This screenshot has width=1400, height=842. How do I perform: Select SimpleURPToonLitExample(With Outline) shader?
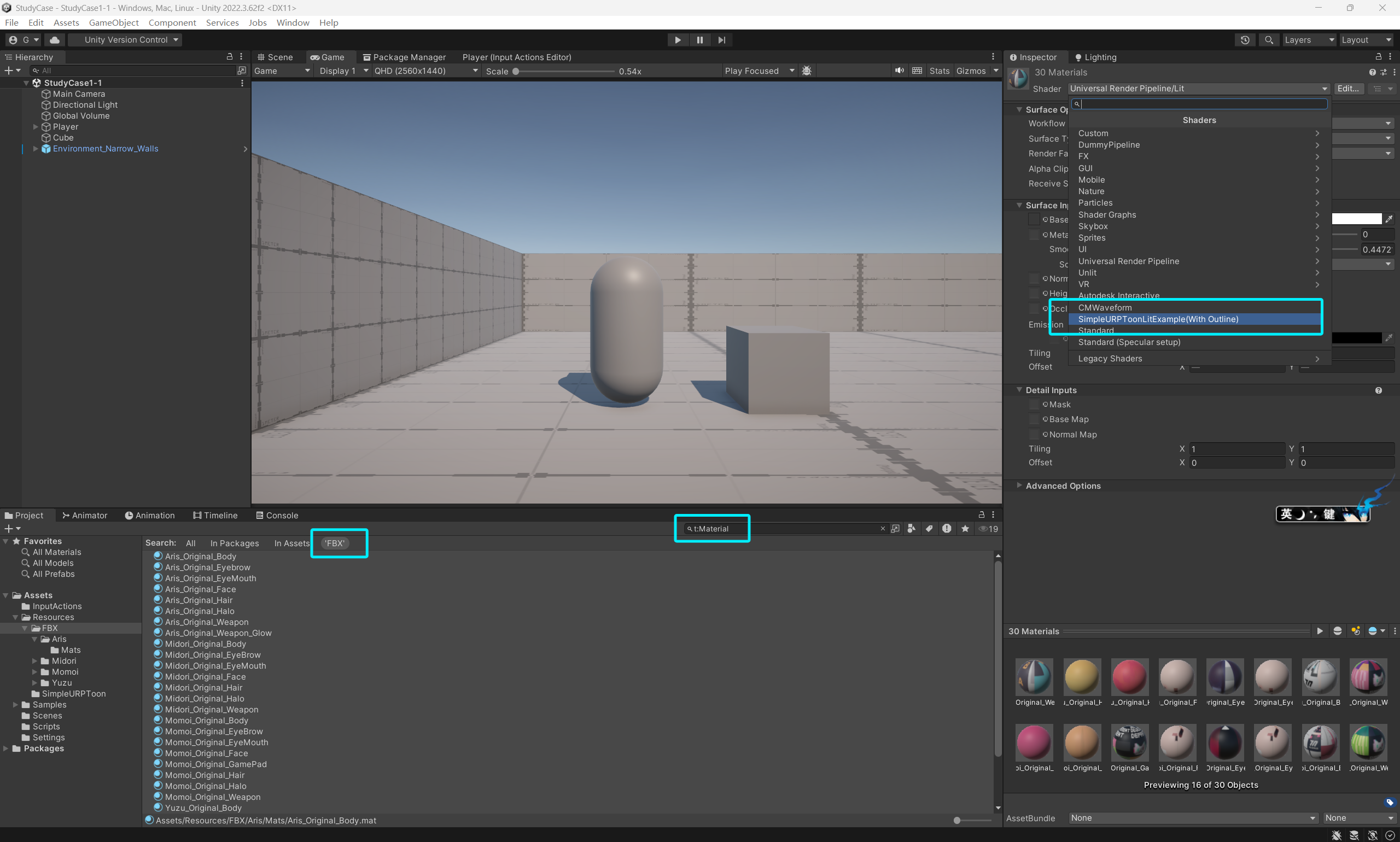pyautogui.click(x=1158, y=319)
